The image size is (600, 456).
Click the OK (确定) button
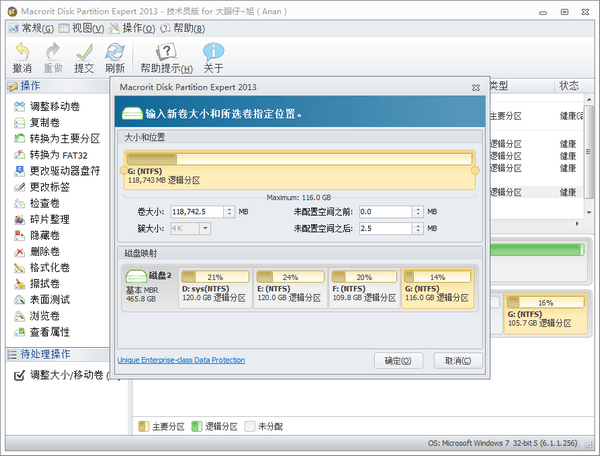pyautogui.click(x=398, y=361)
